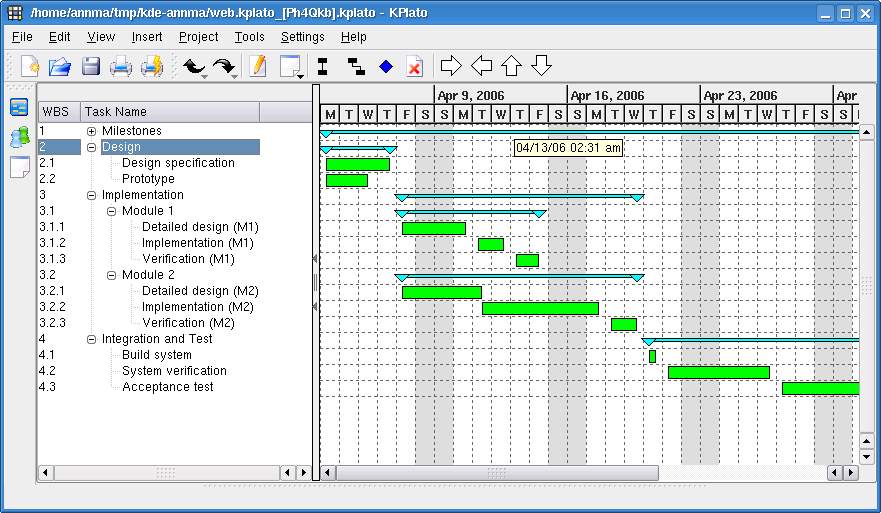
Task: Indent the task using the right arrow icon
Action: [x=451, y=66]
